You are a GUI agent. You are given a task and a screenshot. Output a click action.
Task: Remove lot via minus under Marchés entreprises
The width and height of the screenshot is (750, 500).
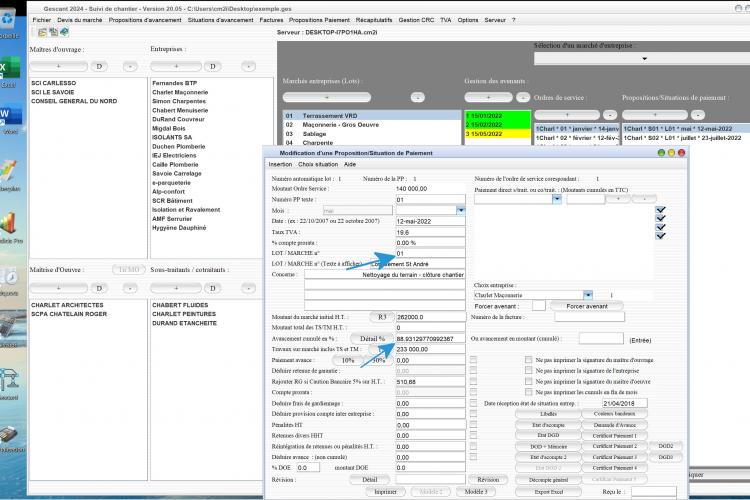[x=418, y=97]
